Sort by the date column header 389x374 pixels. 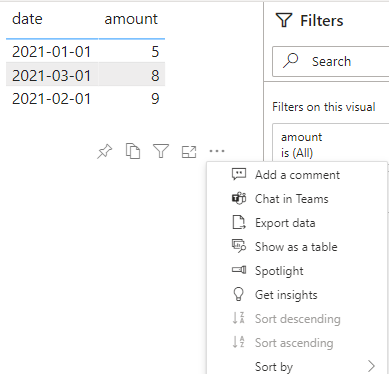point(27,19)
